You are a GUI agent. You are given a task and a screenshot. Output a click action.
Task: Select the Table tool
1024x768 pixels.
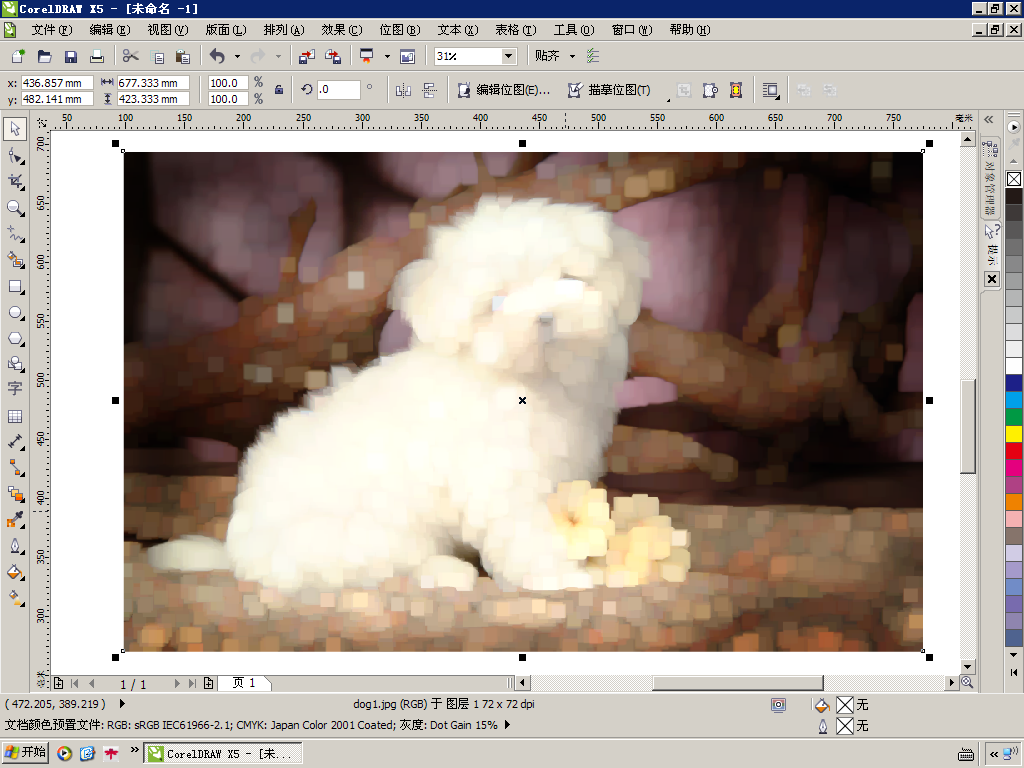(x=15, y=416)
